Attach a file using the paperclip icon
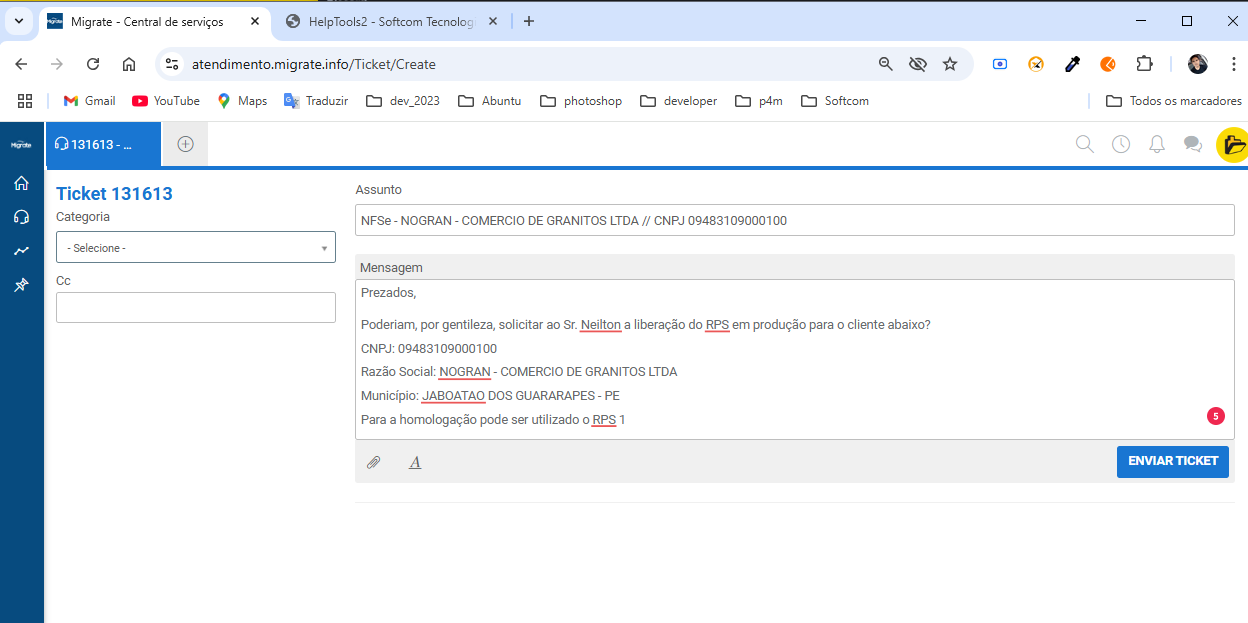This screenshot has height=623, width=1248. pos(375,462)
